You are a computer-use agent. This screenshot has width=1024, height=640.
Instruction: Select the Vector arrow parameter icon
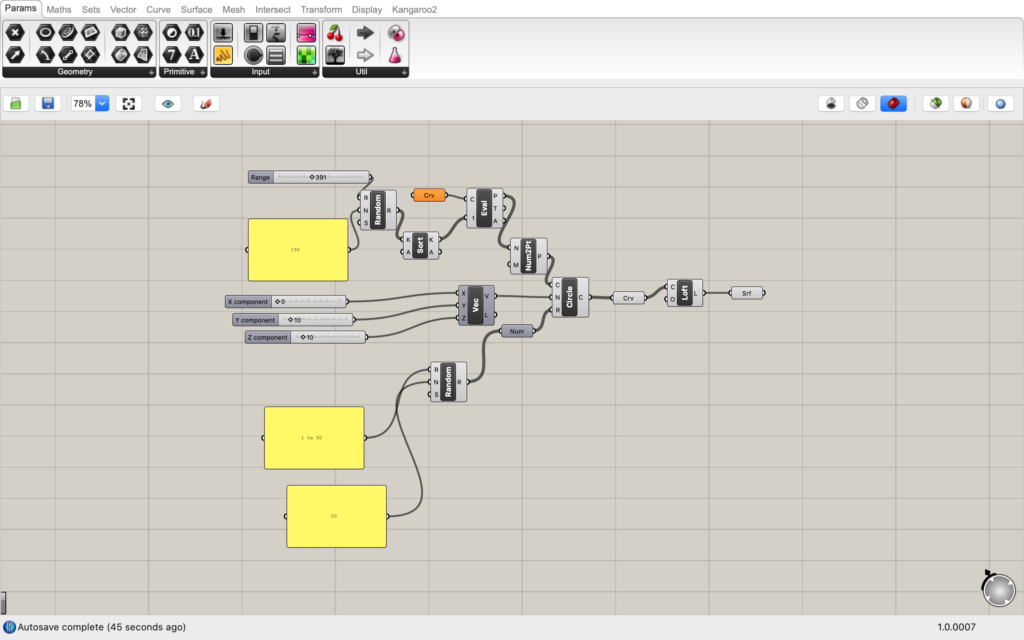point(15,55)
